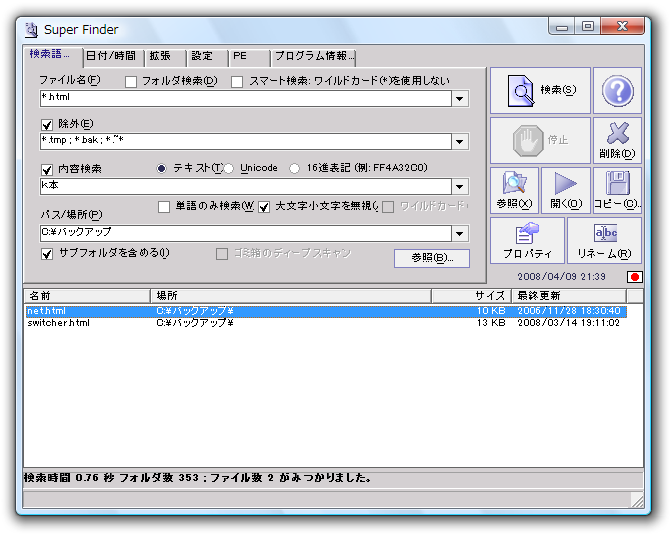Click the 参照(B)... browse folder button
The image size is (672, 534).
coord(432,258)
